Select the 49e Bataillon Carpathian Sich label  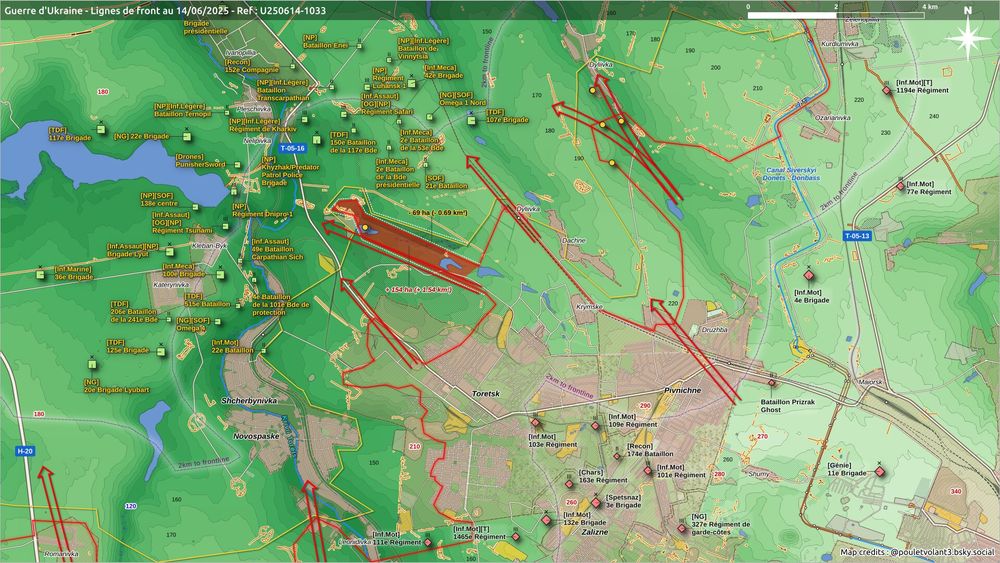click(x=277, y=249)
